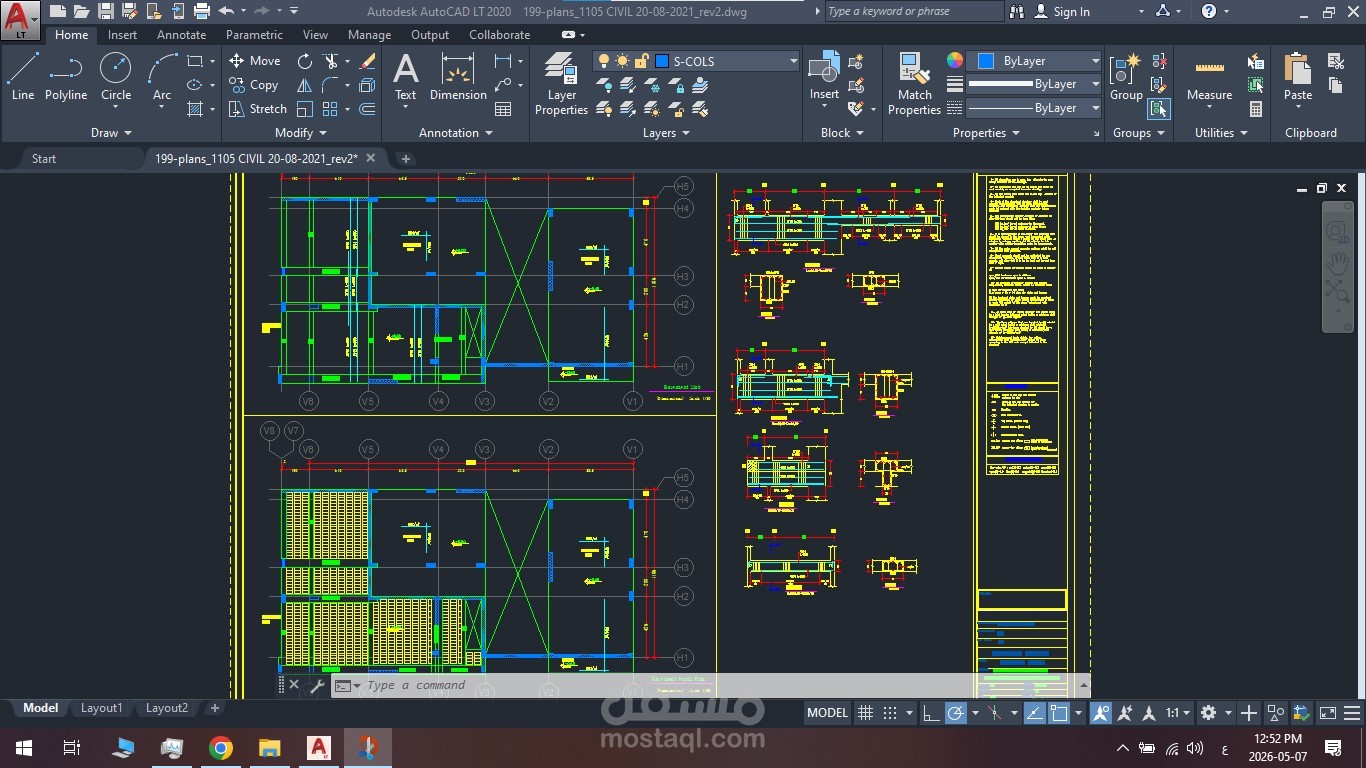Select the Line tool
The image size is (1366, 768).
pos(23,76)
